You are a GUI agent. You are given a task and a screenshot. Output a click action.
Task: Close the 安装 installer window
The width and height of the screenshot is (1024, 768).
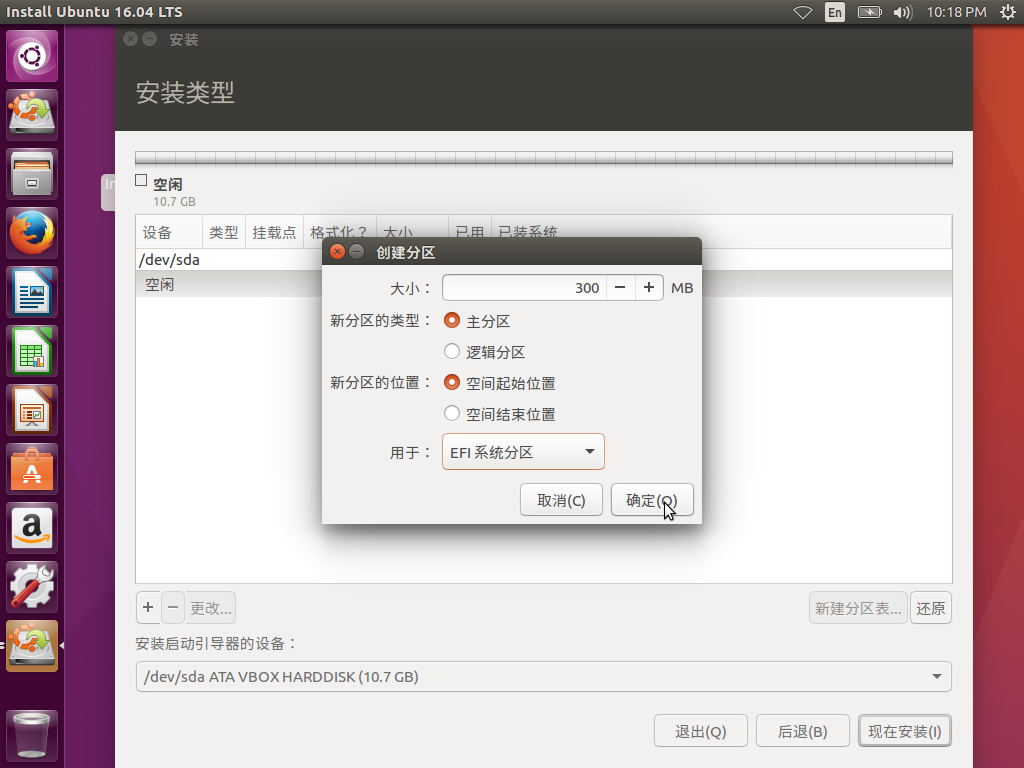(131, 39)
